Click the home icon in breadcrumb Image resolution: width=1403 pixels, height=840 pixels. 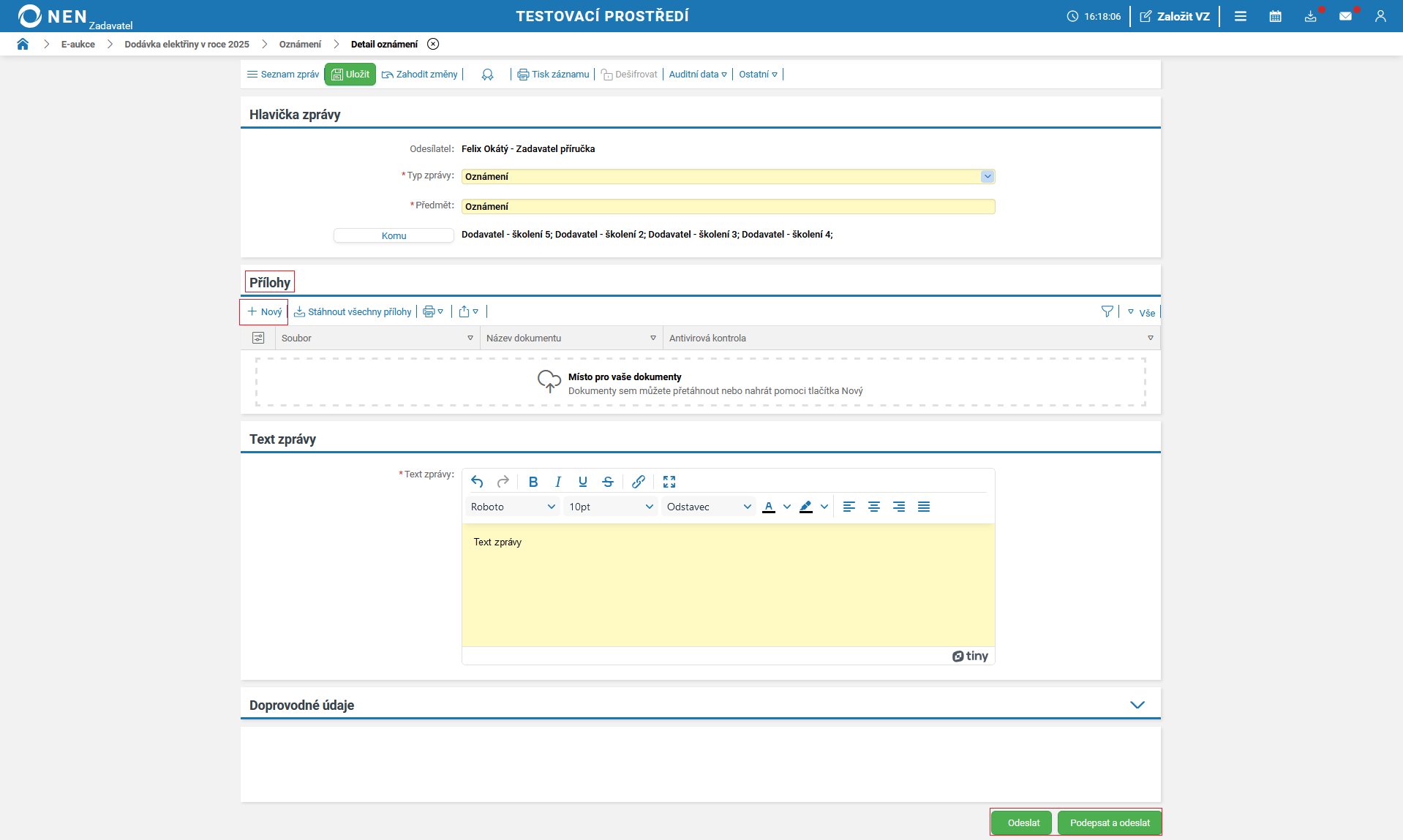point(23,44)
